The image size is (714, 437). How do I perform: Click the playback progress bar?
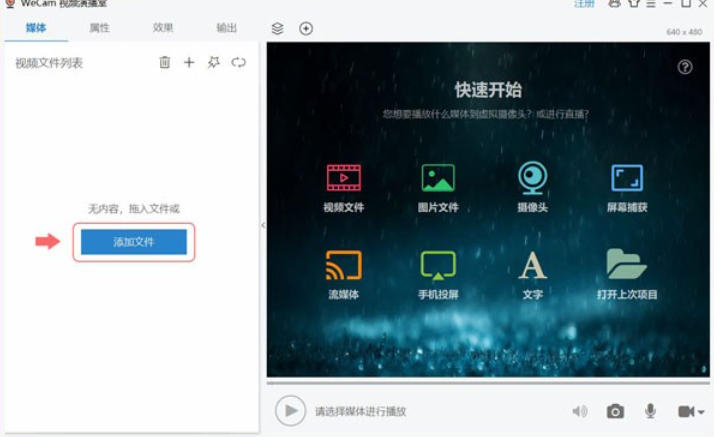click(x=488, y=383)
